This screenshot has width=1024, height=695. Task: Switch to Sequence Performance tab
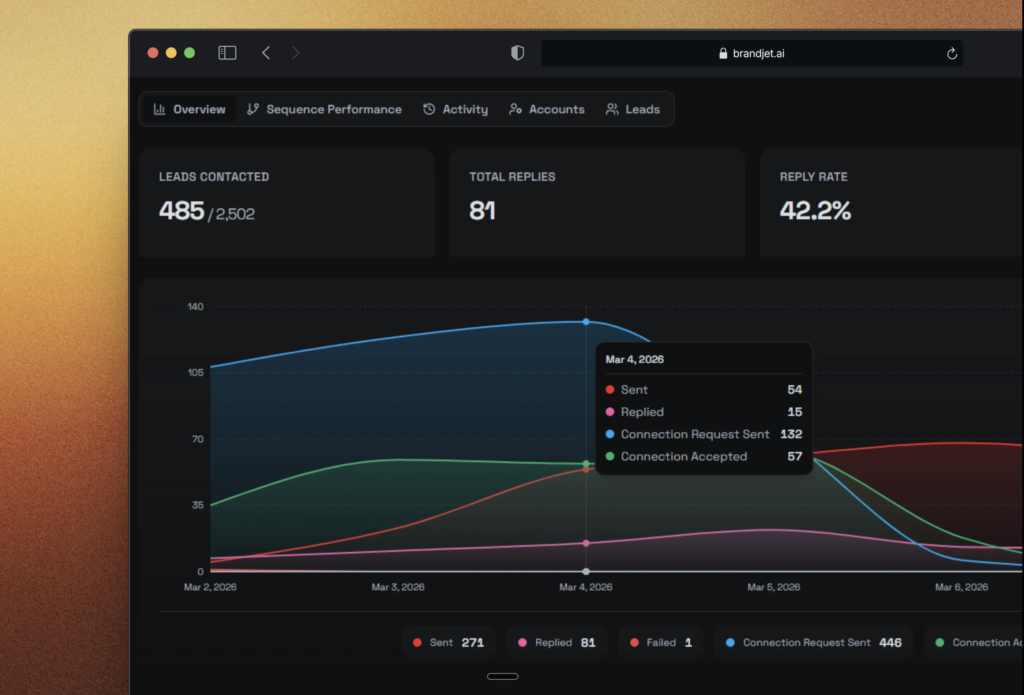pyautogui.click(x=324, y=109)
